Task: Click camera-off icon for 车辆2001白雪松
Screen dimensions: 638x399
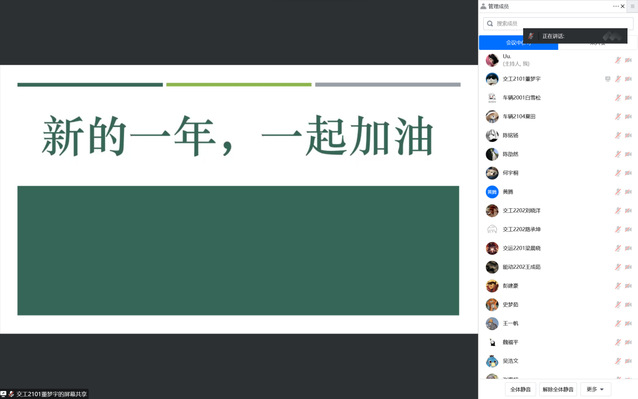Action: click(x=628, y=98)
